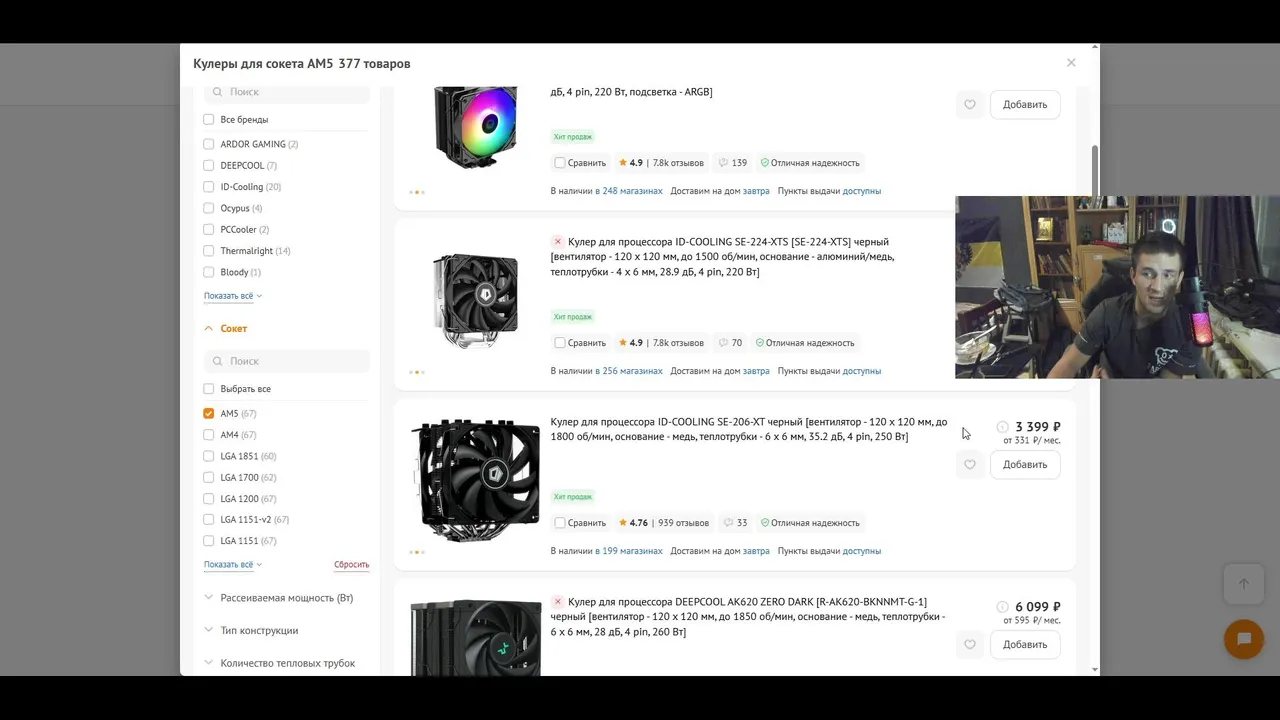The width and height of the screenshot is (1280, 720).
Task: Reset socket filter with 'Сбросить'
Action: [351, 564]
